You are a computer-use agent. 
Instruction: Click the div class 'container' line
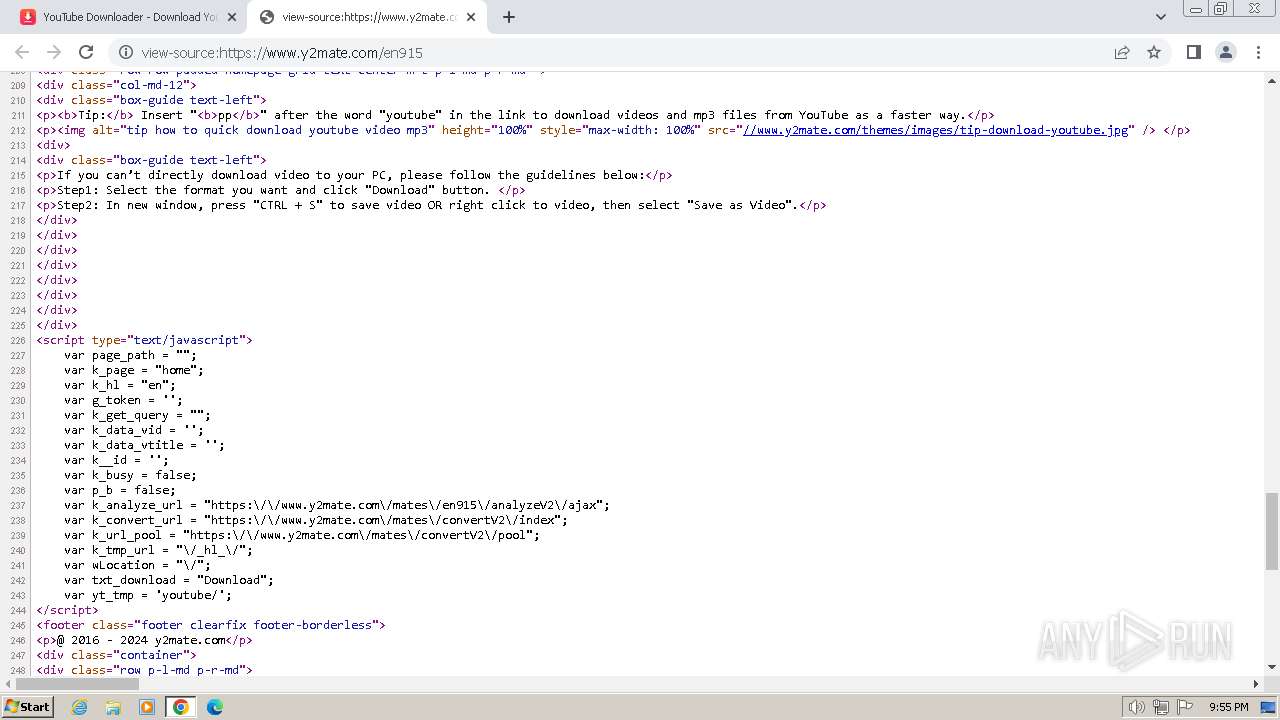[x=116, y=655]
